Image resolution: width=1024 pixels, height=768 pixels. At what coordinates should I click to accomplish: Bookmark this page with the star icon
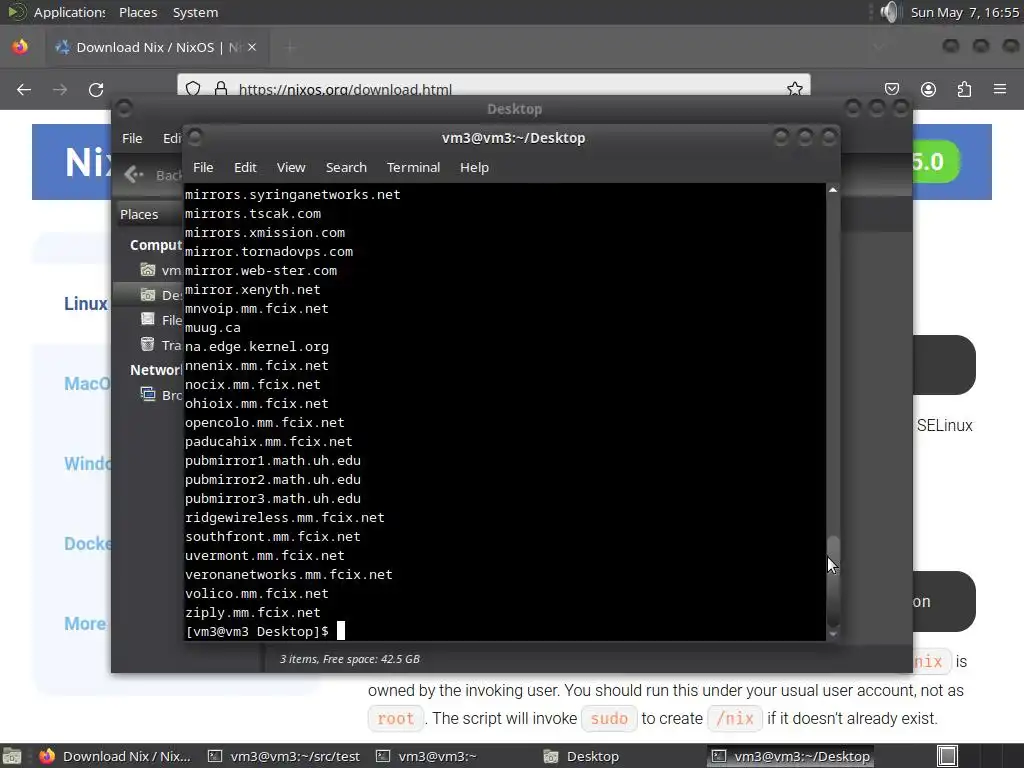coord(795,89)
